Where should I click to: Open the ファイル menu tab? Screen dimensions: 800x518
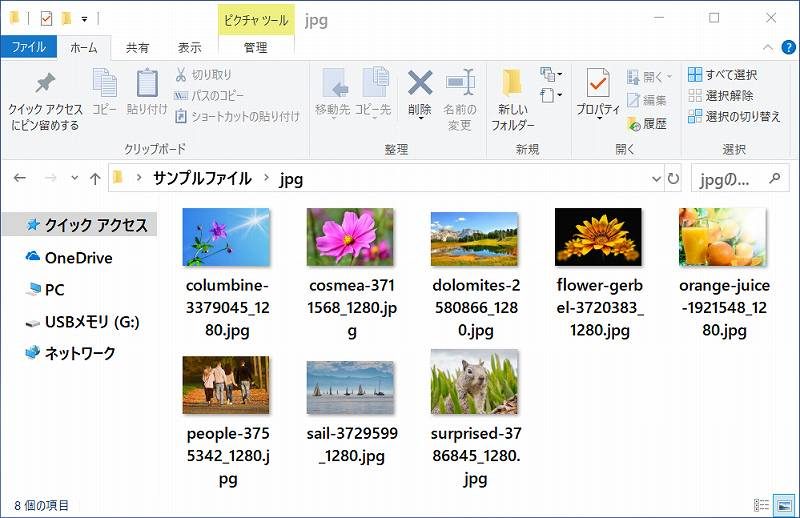tap(28, 47)
